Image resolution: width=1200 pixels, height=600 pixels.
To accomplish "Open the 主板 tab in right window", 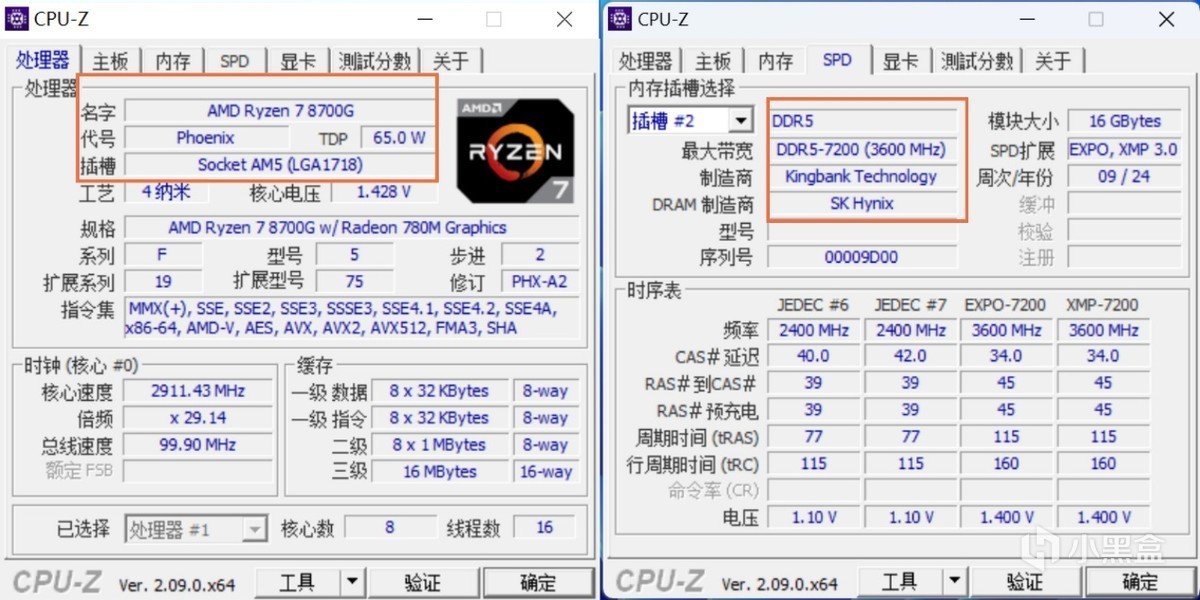I will coord(712,61).
